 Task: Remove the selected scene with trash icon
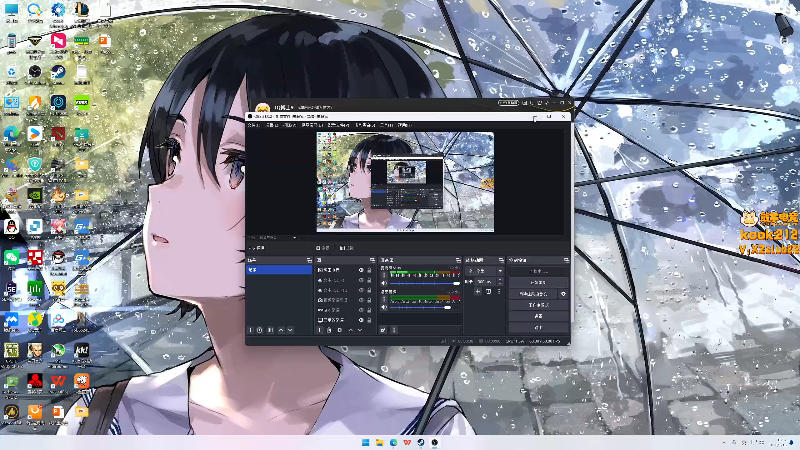(x=260, y=330)
